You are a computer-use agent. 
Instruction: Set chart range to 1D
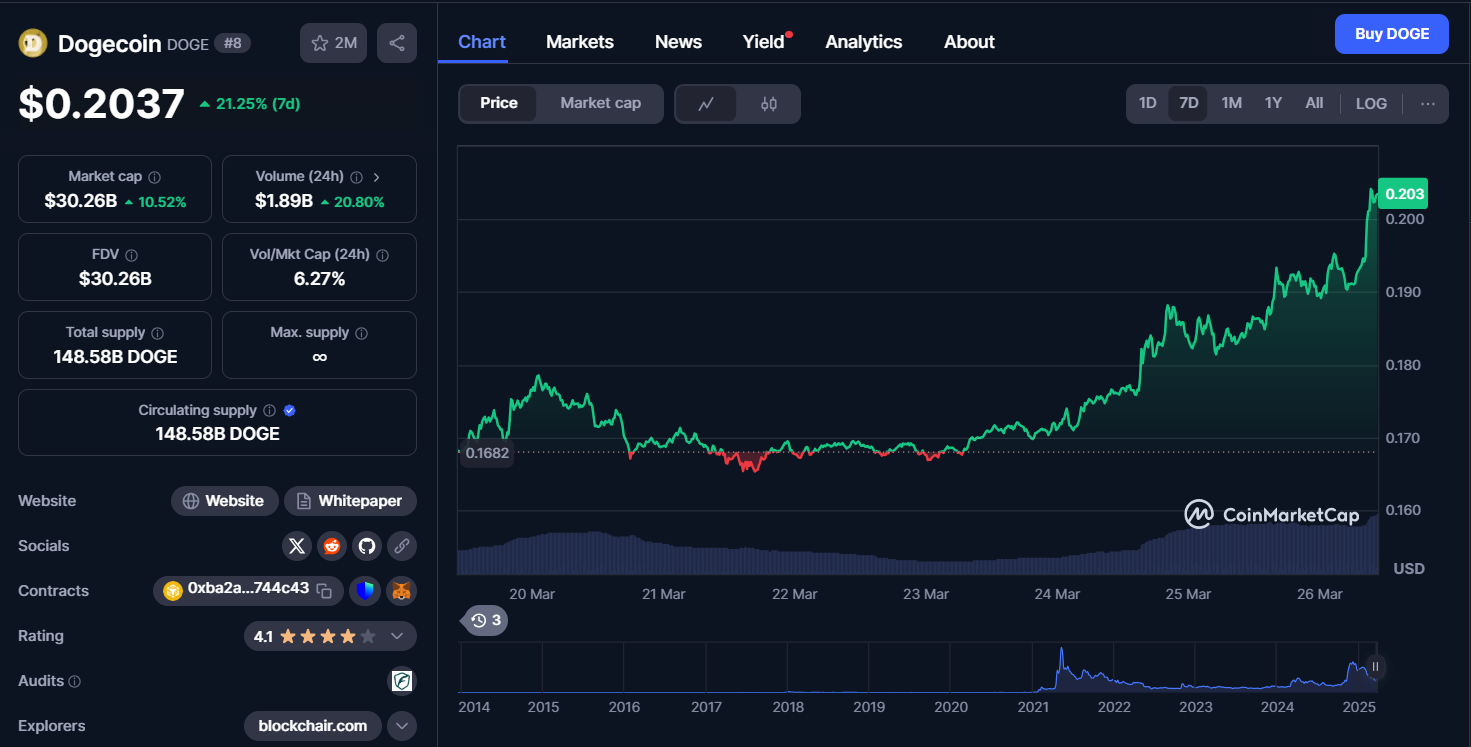[x=1148, y=103]
